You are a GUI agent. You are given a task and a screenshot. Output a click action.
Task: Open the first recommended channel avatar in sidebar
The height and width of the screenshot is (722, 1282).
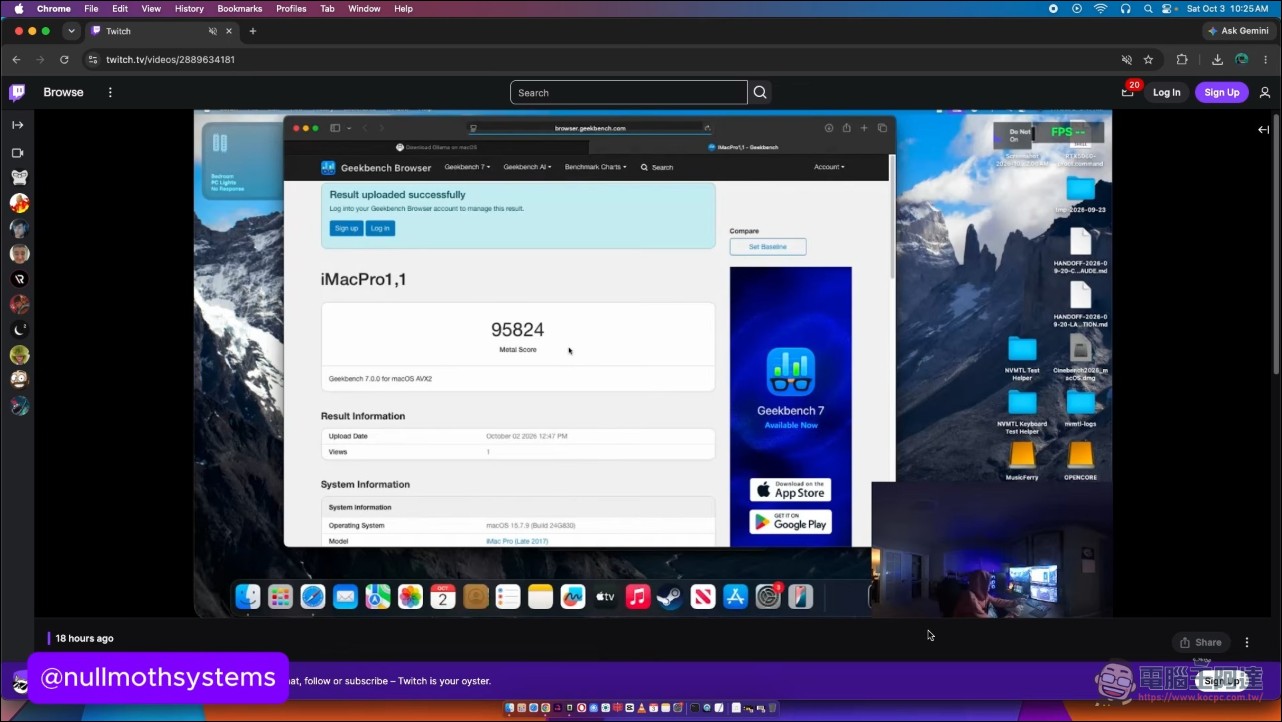pyautogui.click(x=19, y=178)
